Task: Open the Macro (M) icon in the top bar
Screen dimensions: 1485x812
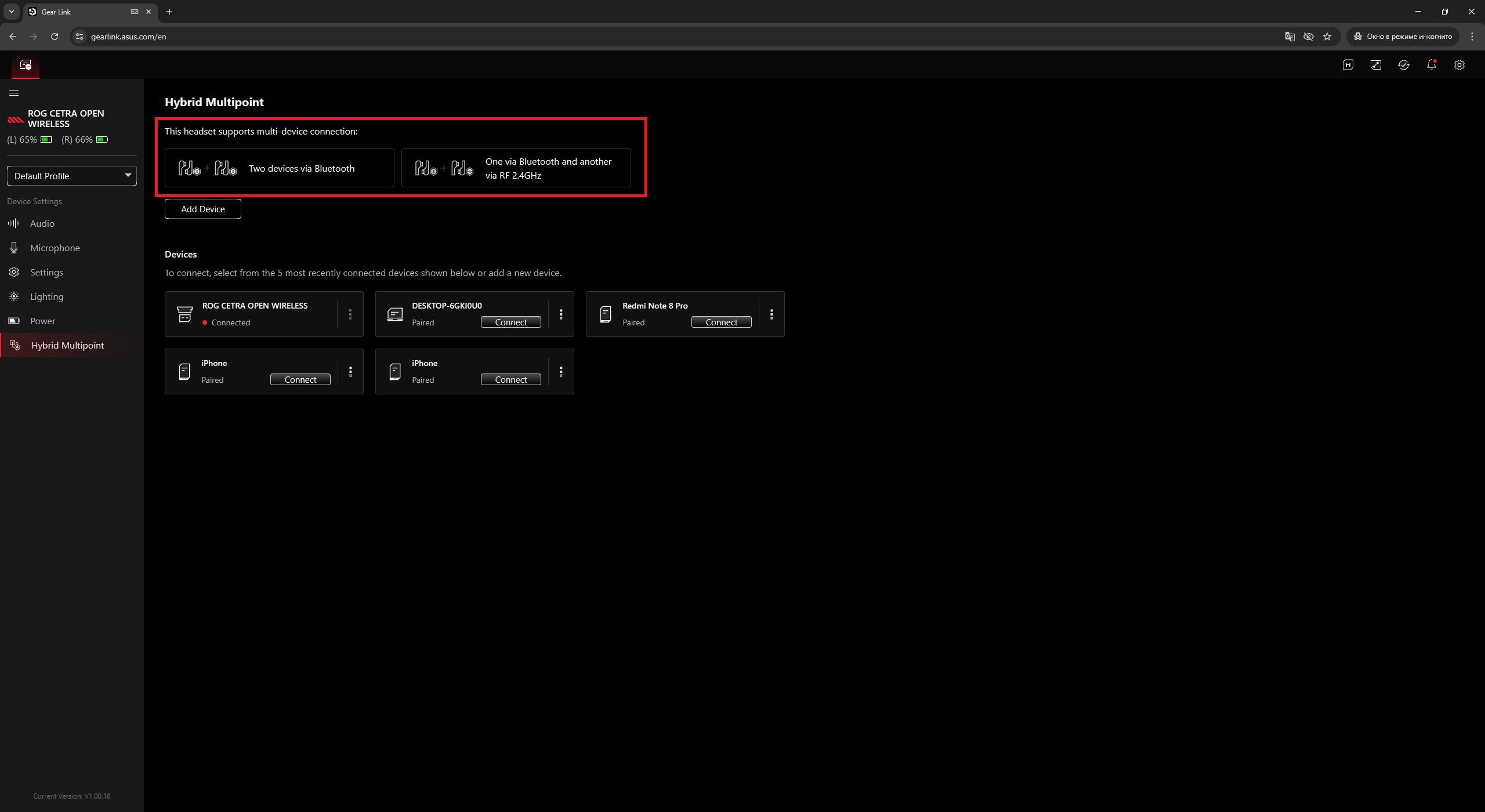Action: (x=1348, y=65)
